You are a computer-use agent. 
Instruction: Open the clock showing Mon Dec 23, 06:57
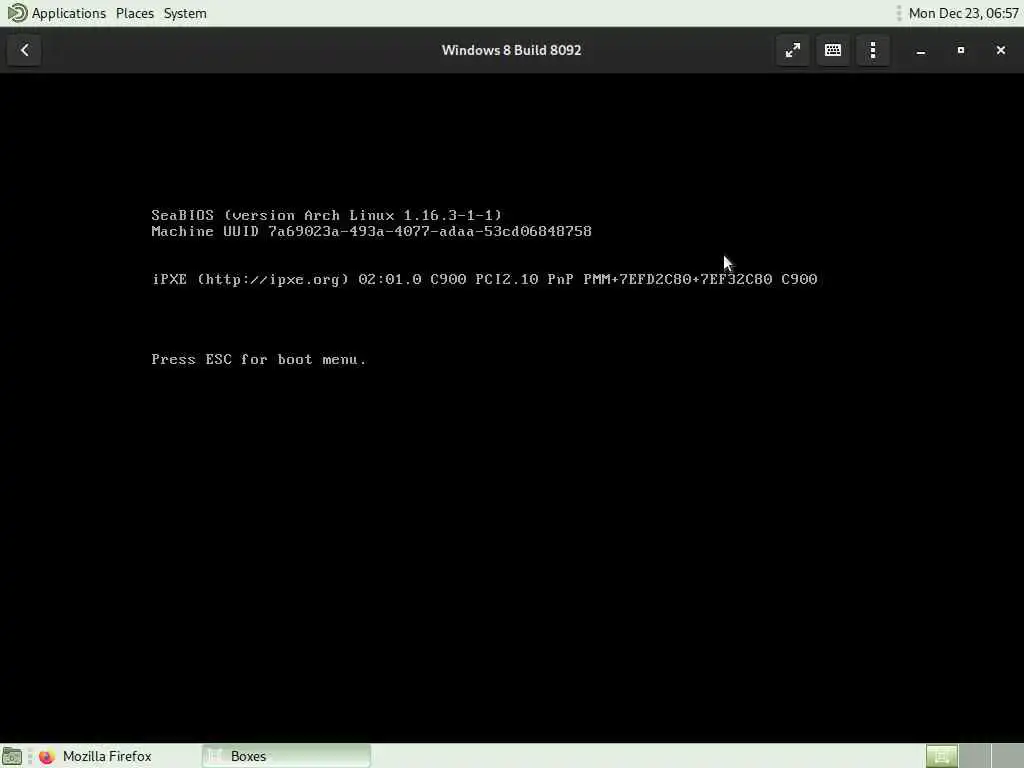tap(963, 13)
